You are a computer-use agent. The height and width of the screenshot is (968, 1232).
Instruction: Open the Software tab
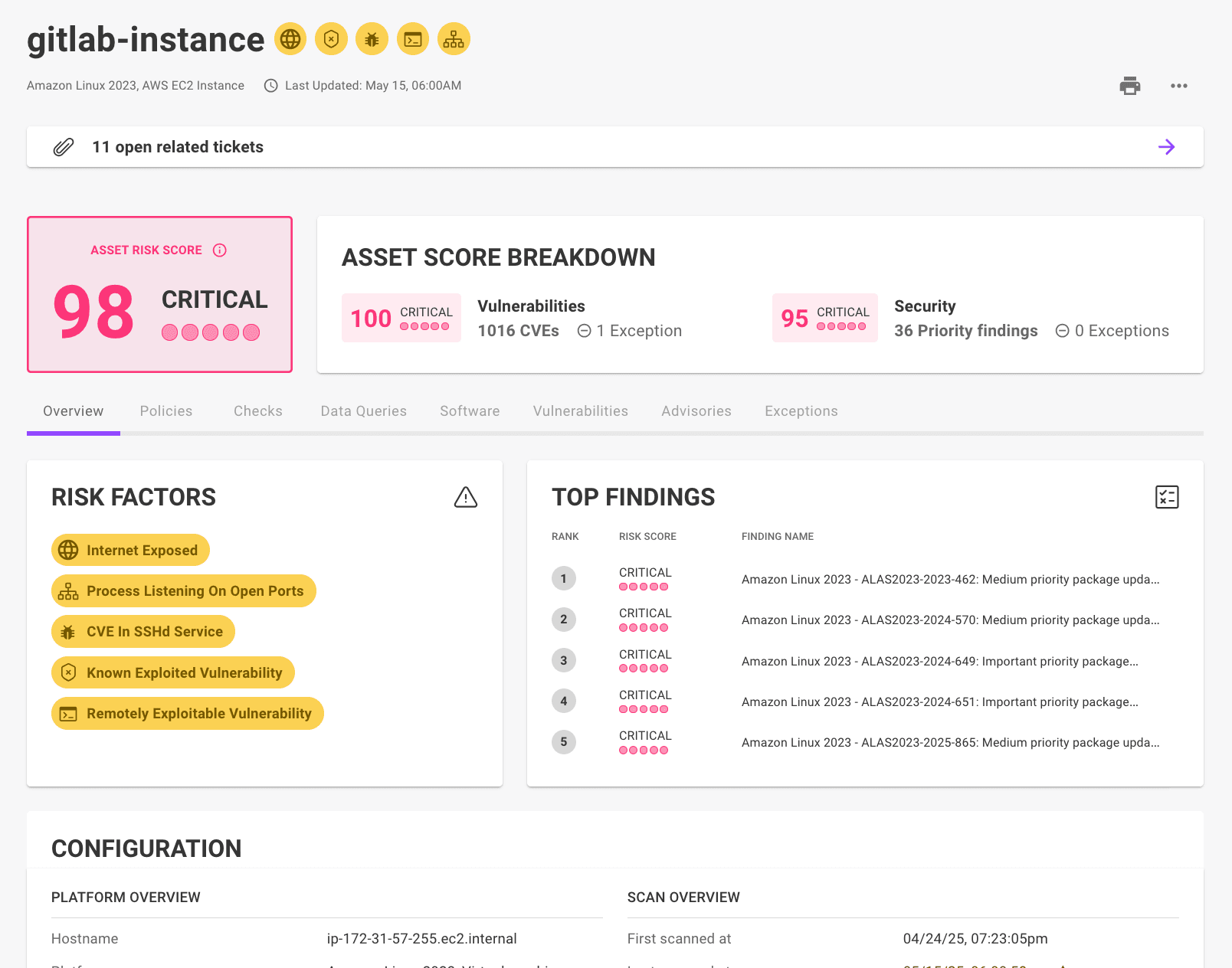(470, 411)
